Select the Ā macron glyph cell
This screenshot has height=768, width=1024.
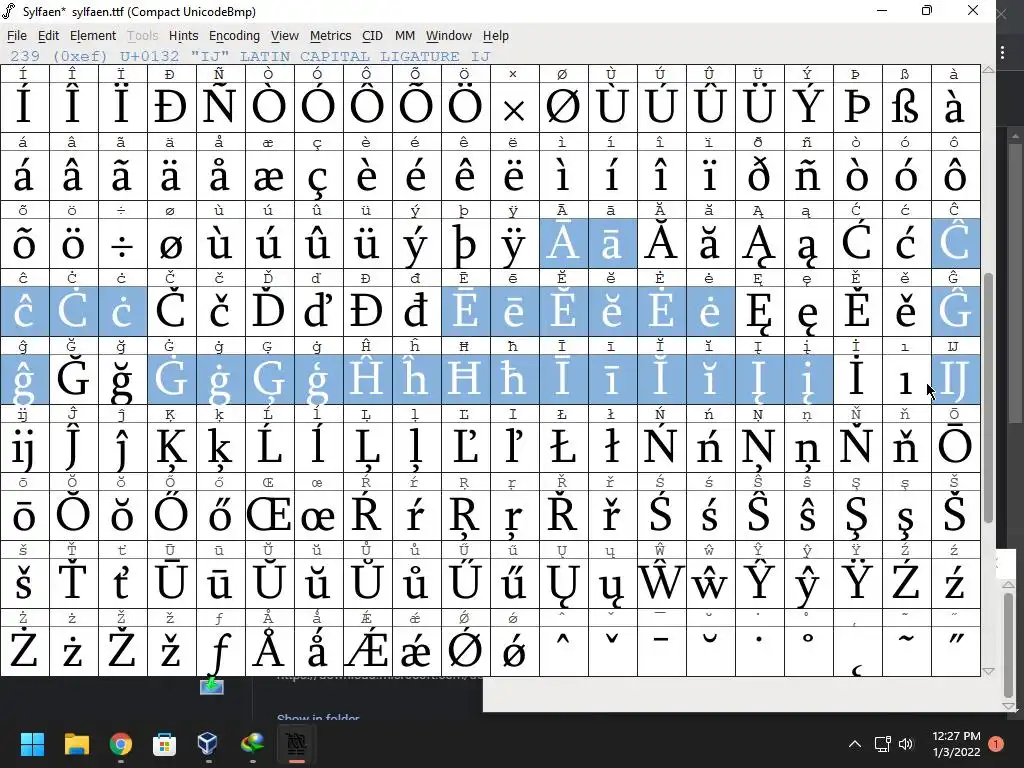coord(564,243)
